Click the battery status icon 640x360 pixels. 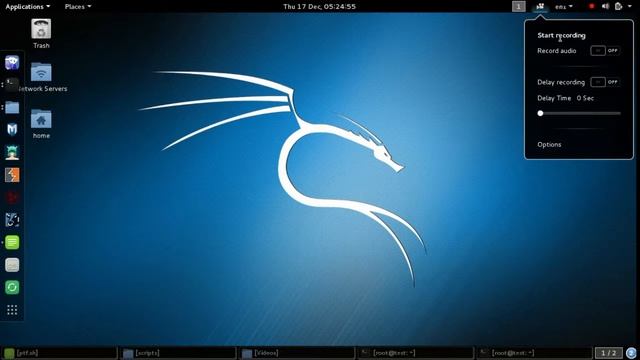(619, 7)
